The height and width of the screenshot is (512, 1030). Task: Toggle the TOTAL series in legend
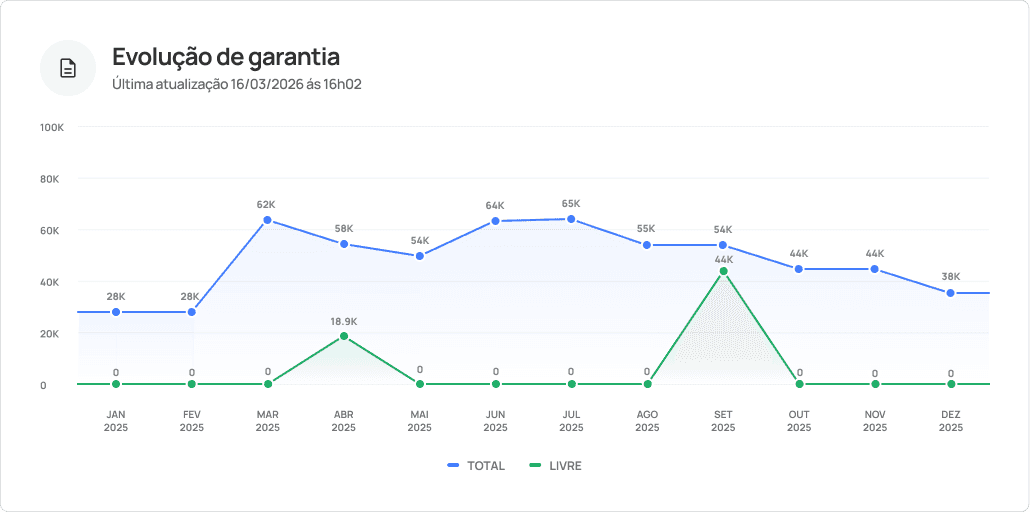point(476,466)
